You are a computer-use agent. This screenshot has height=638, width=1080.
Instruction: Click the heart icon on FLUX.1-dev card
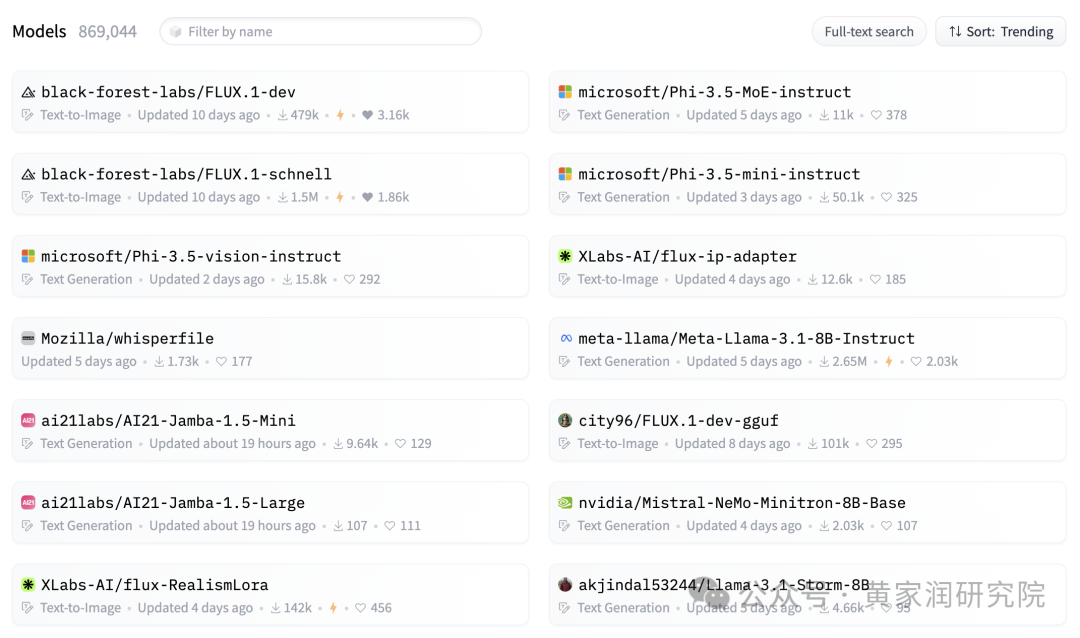click(x=367, y=115)
